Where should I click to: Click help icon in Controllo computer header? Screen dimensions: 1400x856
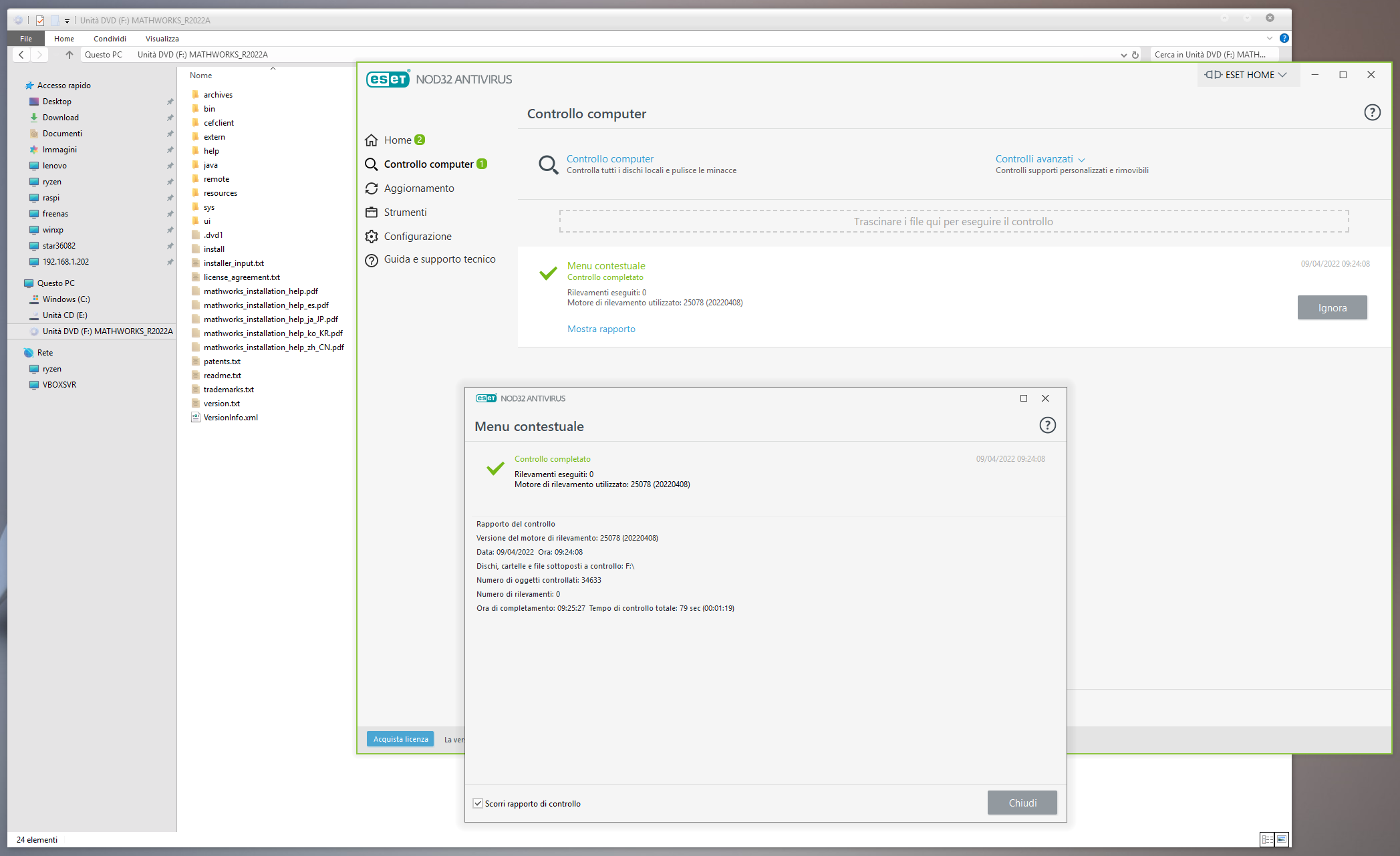pos(1372,112)
